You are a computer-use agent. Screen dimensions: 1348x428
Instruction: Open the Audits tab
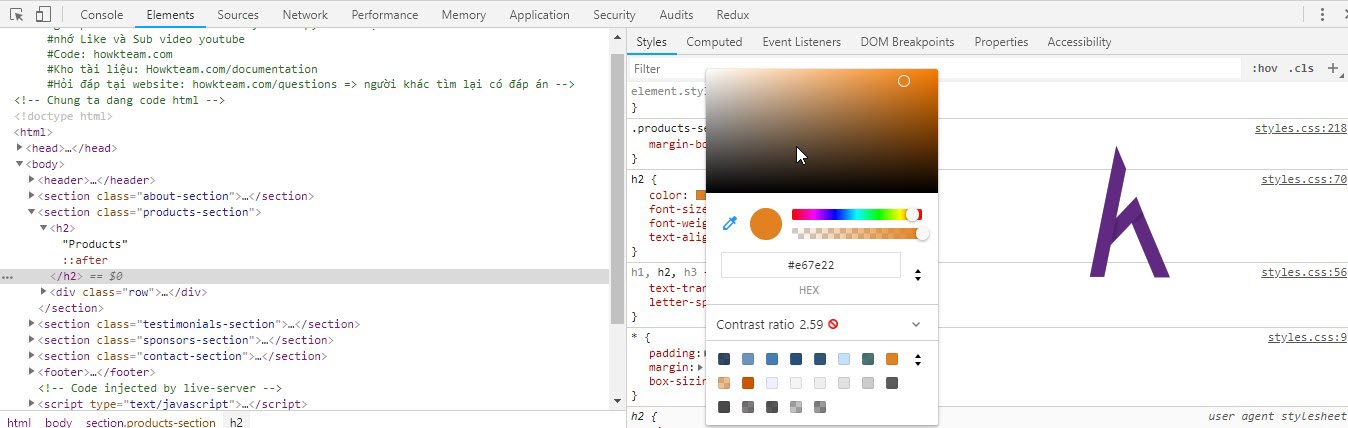coord(676,15)
